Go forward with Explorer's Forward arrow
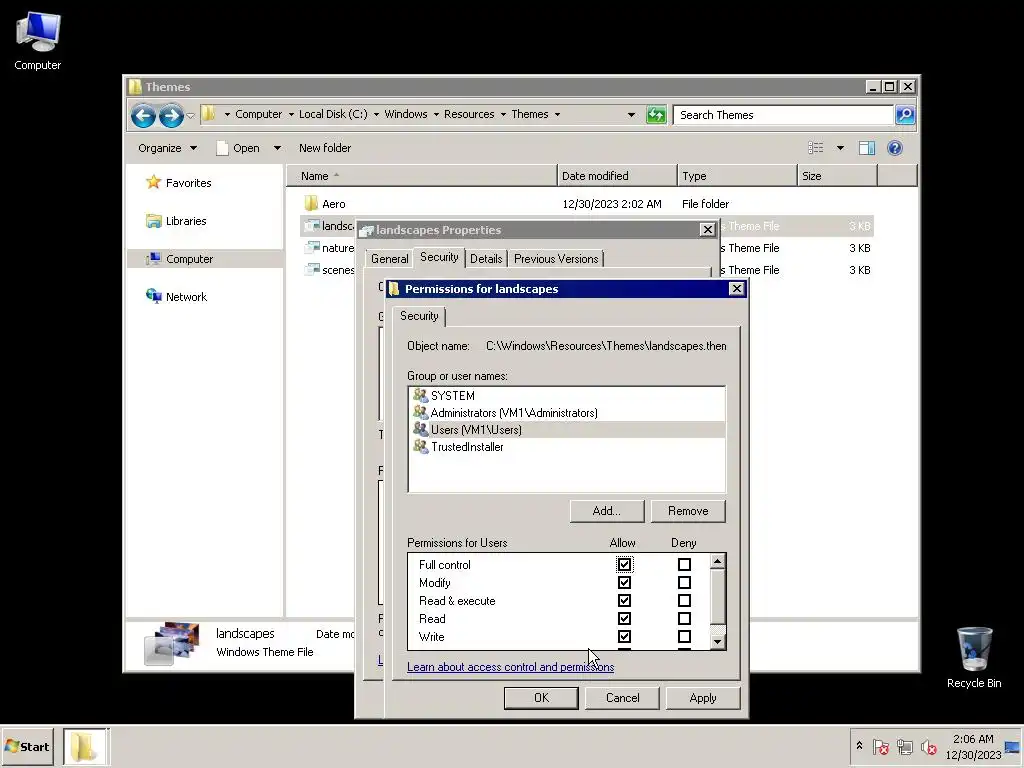 click(171, 116)
